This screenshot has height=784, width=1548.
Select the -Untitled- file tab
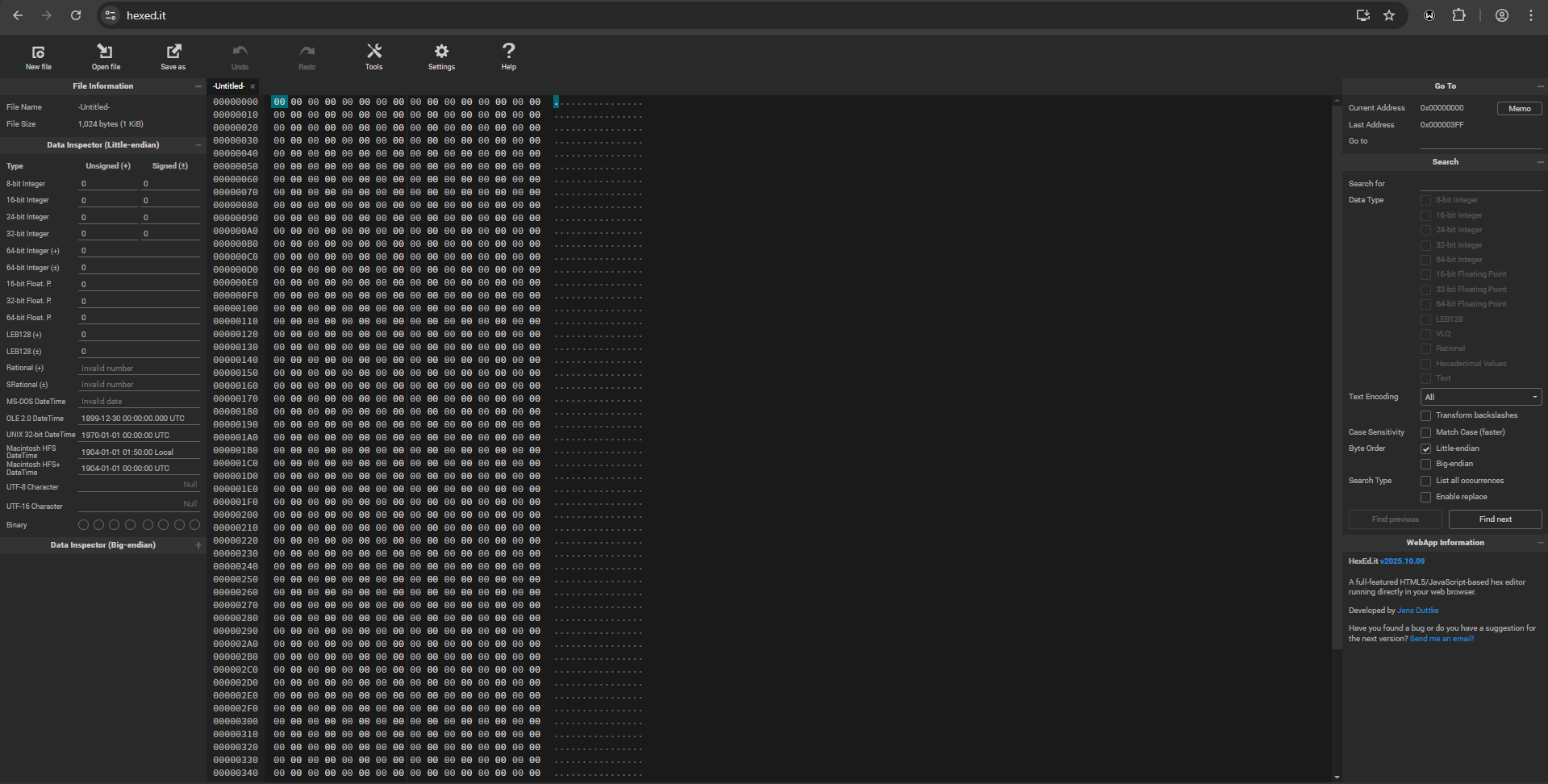[x=228, y=86]
